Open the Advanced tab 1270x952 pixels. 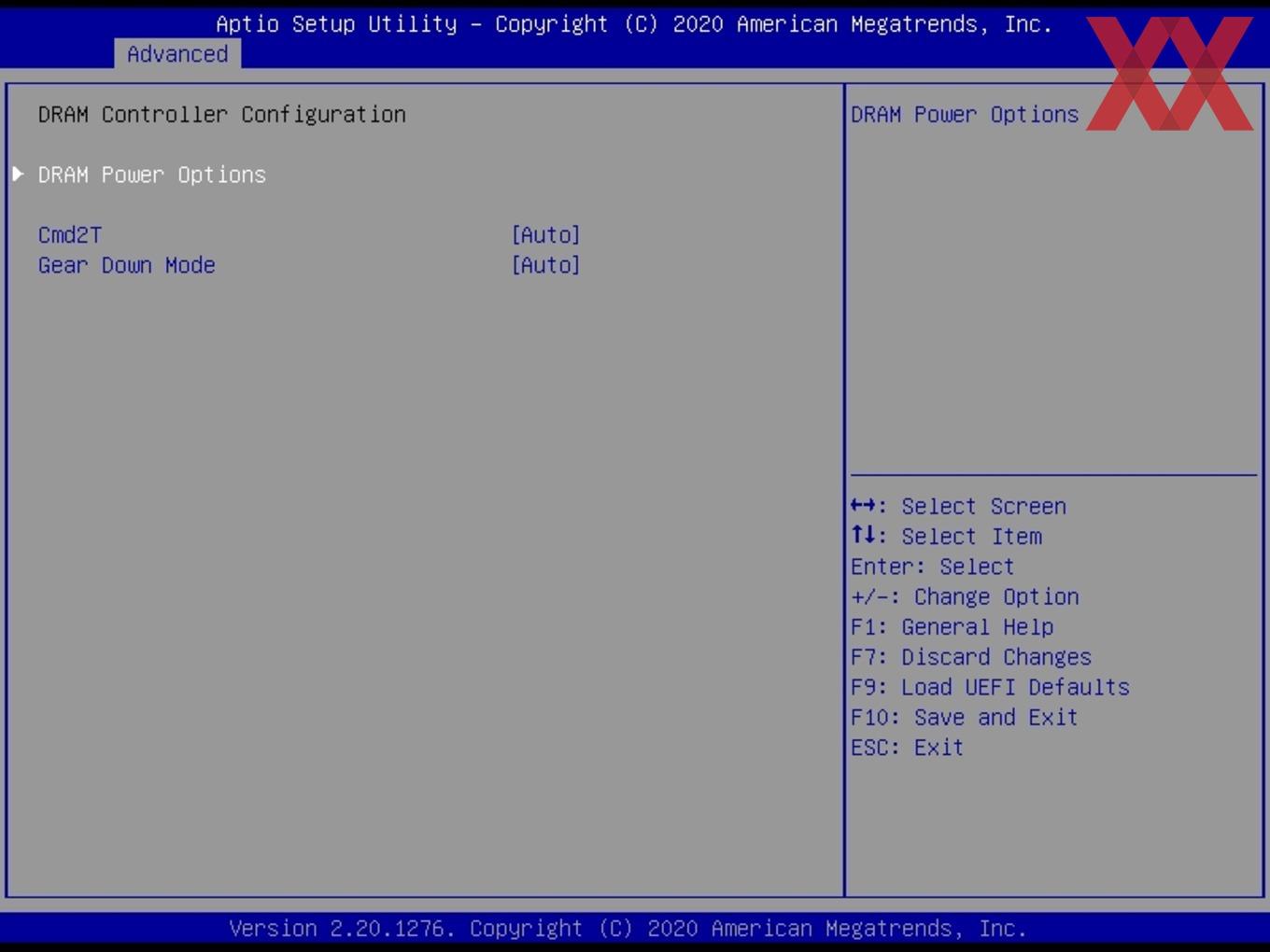tap(177, 54)
